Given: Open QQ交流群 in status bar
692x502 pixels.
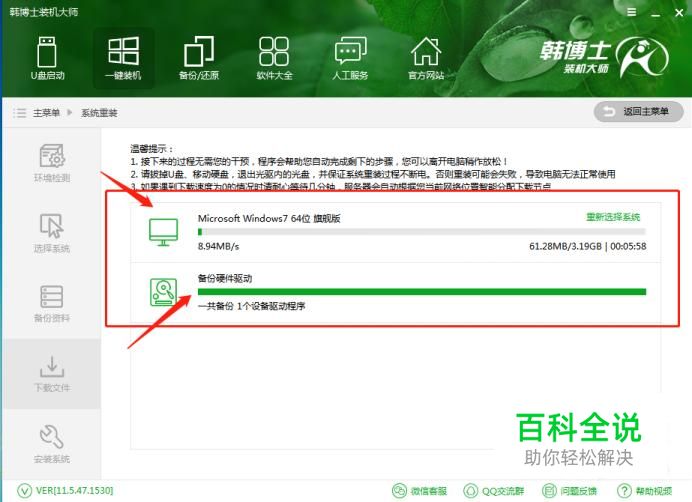Looking at the screenshot, I should (x=493, y=491).
